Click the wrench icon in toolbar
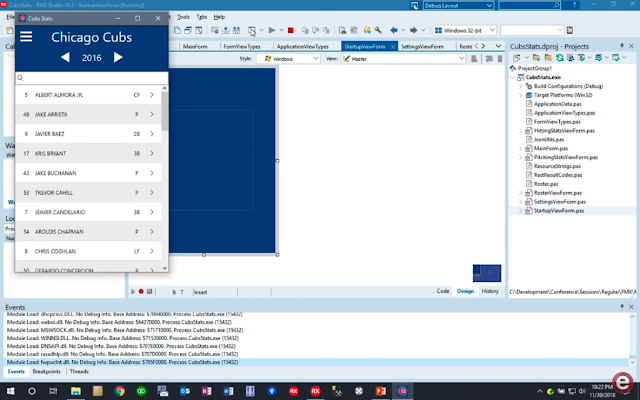 click(x=378, y=30)
